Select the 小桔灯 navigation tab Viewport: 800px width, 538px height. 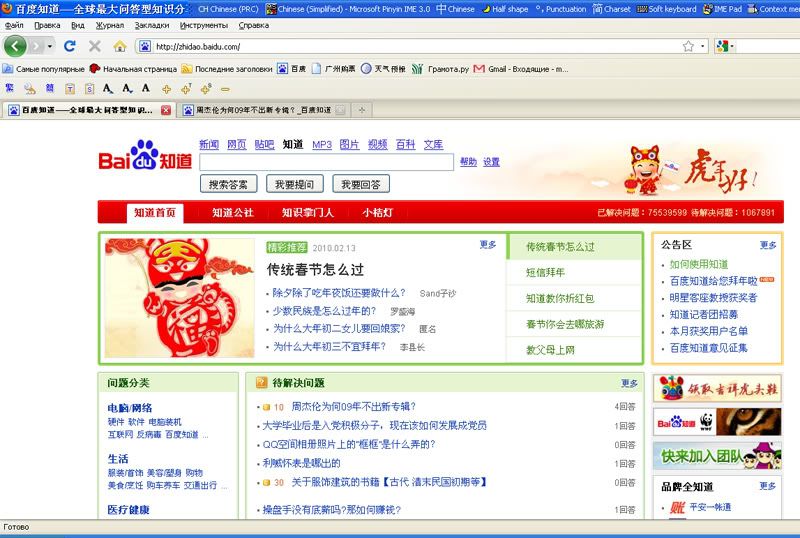point(378,213)
